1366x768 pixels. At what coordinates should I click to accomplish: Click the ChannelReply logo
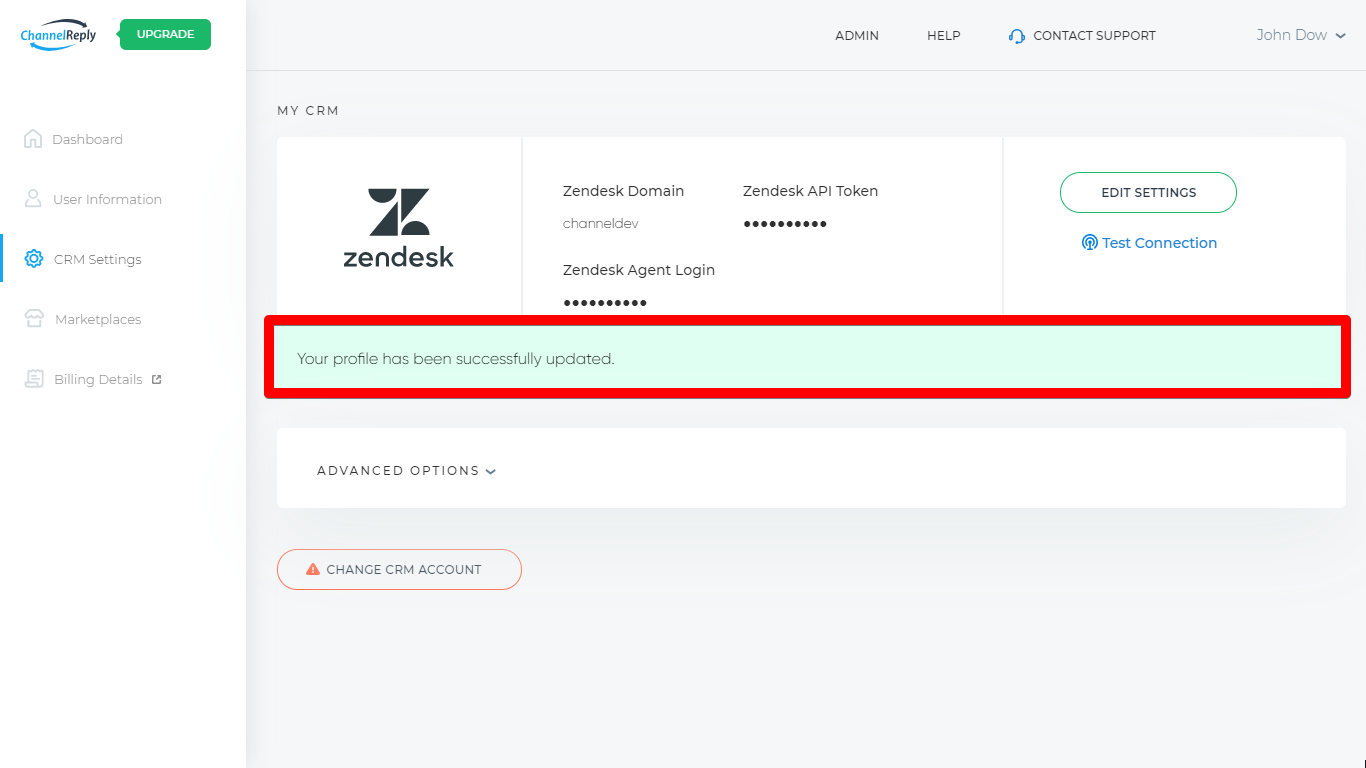(58, 35)
